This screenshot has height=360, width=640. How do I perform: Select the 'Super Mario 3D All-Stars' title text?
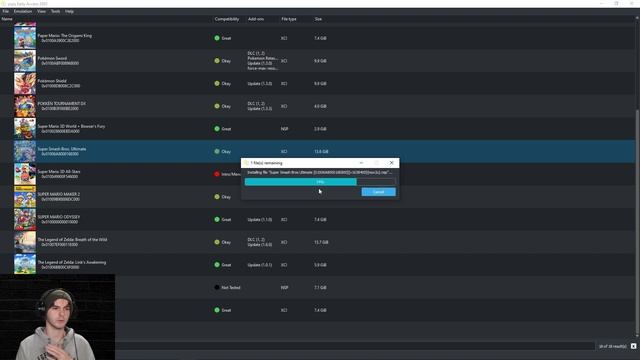click(59, 171)
